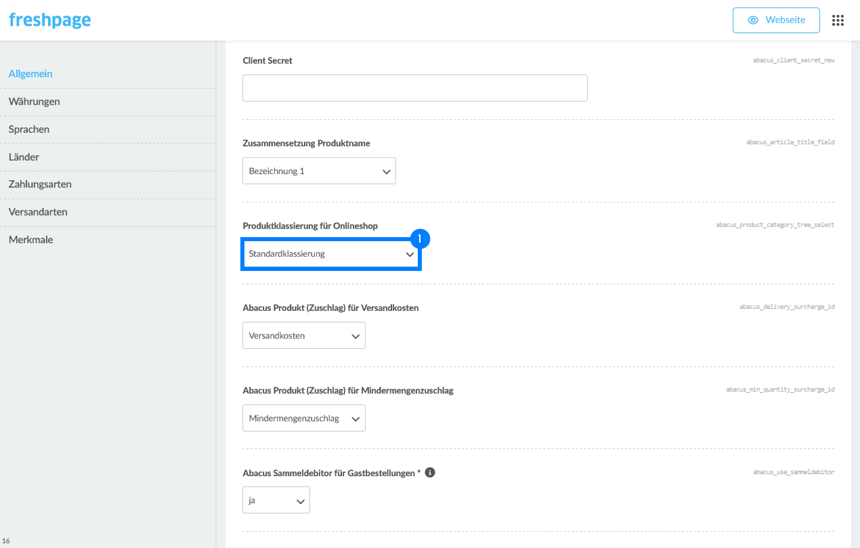The width and height of the screenshot is (860, 548).
Task: Open Sprachen settings in sidebar
Action: coord(29,129)
